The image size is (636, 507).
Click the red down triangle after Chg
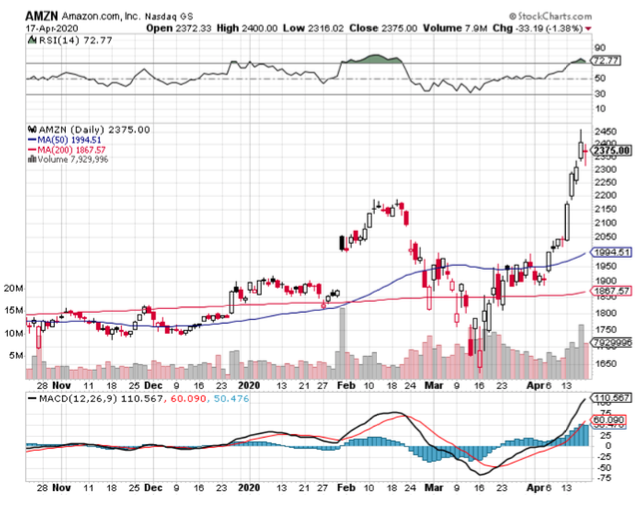pyautogui.click(x=588, y=28)
